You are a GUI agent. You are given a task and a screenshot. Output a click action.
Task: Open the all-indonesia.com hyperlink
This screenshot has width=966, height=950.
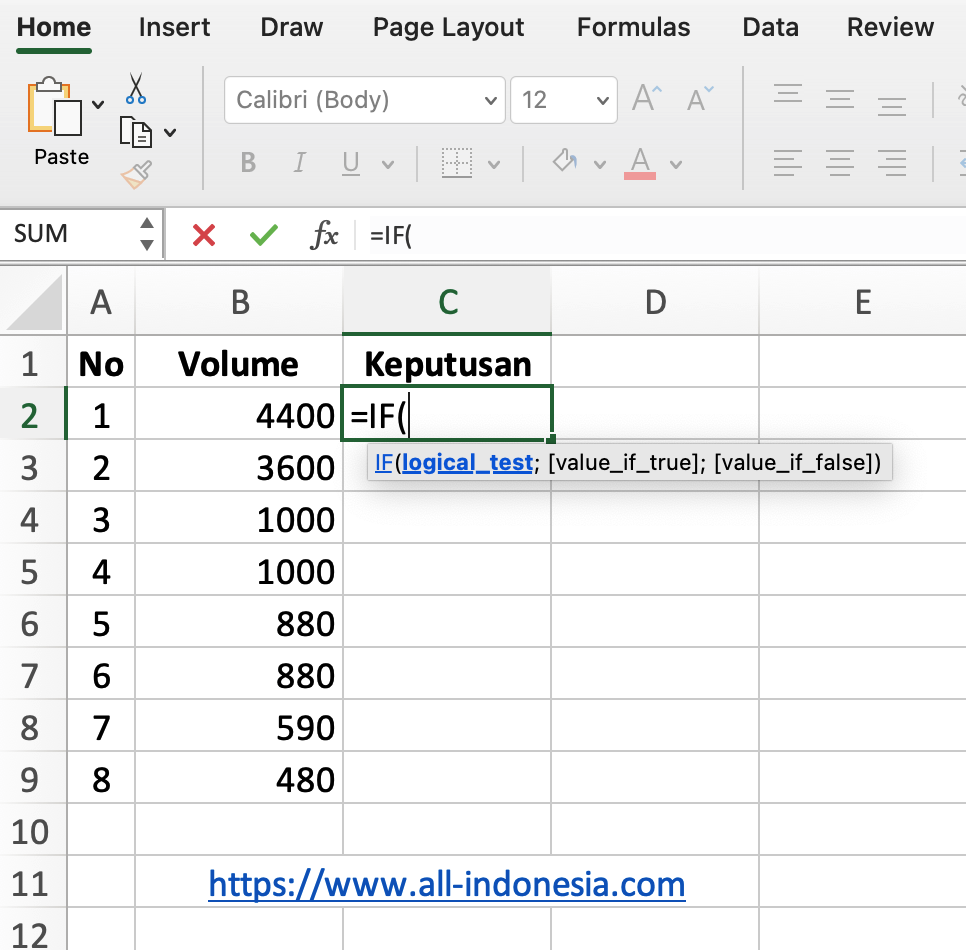pos(447,884)
